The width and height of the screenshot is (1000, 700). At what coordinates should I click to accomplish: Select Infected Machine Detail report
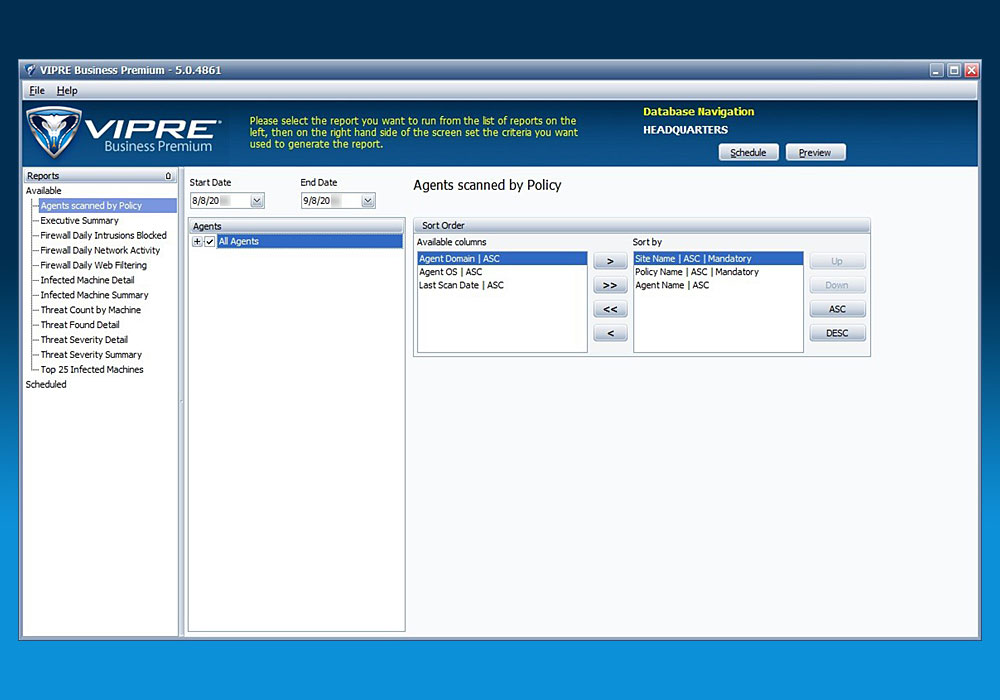(x=87, y=280)
